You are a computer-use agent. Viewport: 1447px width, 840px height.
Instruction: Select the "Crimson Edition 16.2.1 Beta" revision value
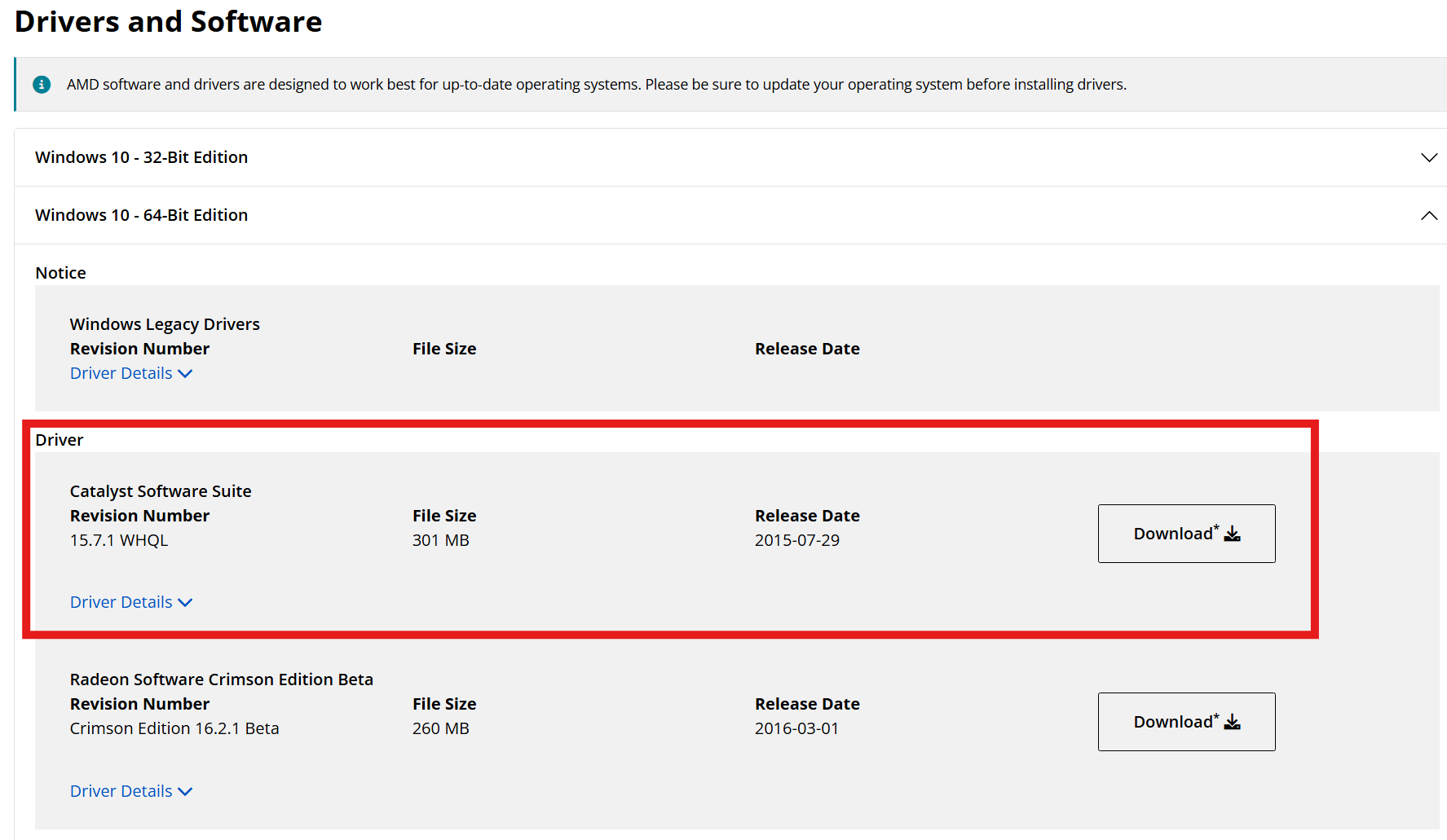(x=174, y=728)
